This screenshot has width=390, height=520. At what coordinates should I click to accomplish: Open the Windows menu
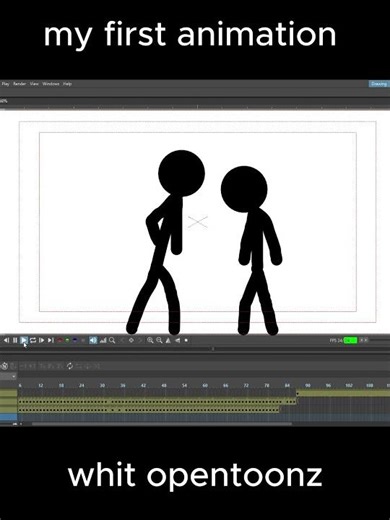[51, 84]
